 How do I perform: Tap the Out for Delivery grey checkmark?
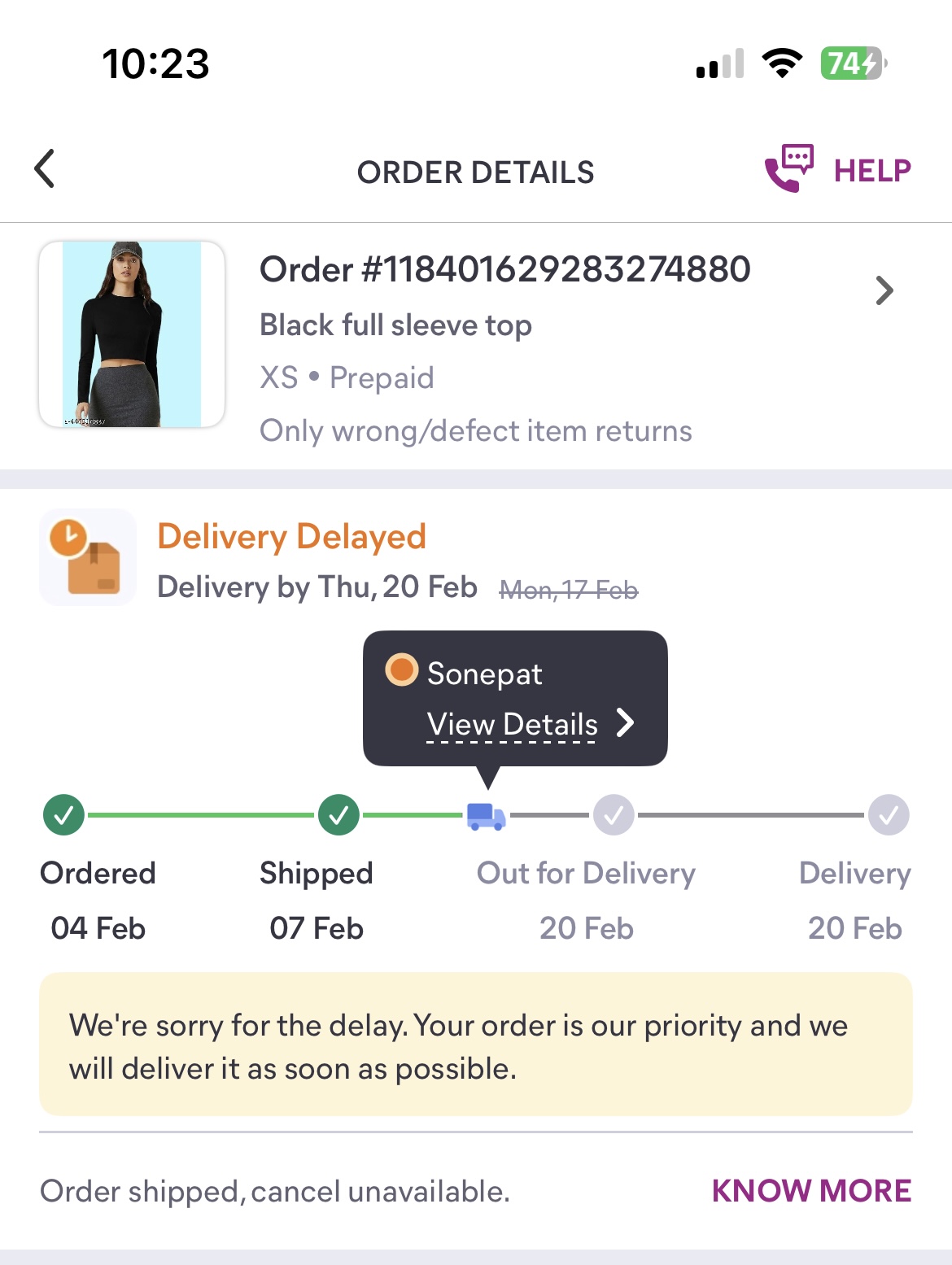[614, 815]
